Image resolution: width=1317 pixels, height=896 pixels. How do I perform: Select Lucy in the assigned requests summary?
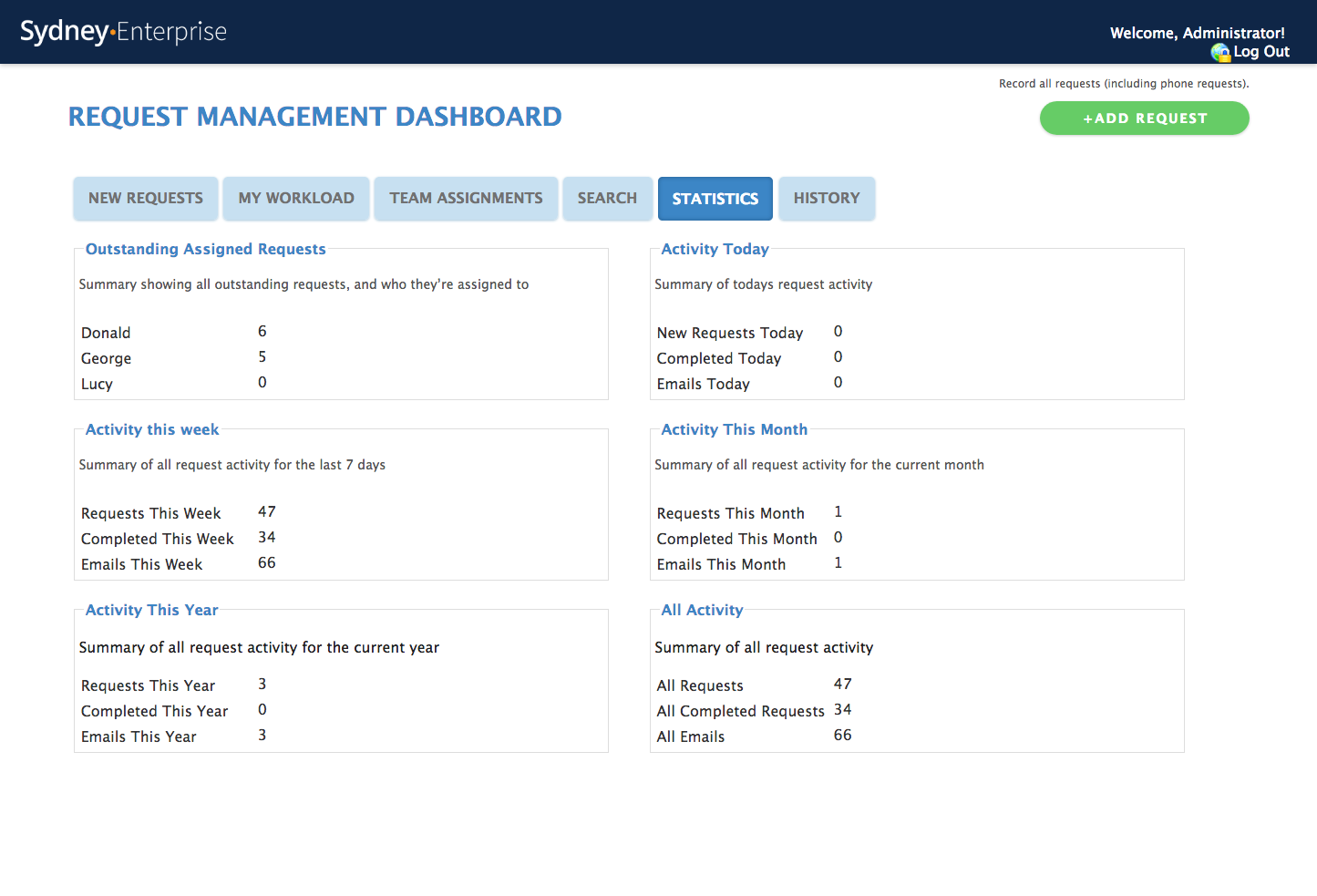(97, 383)
